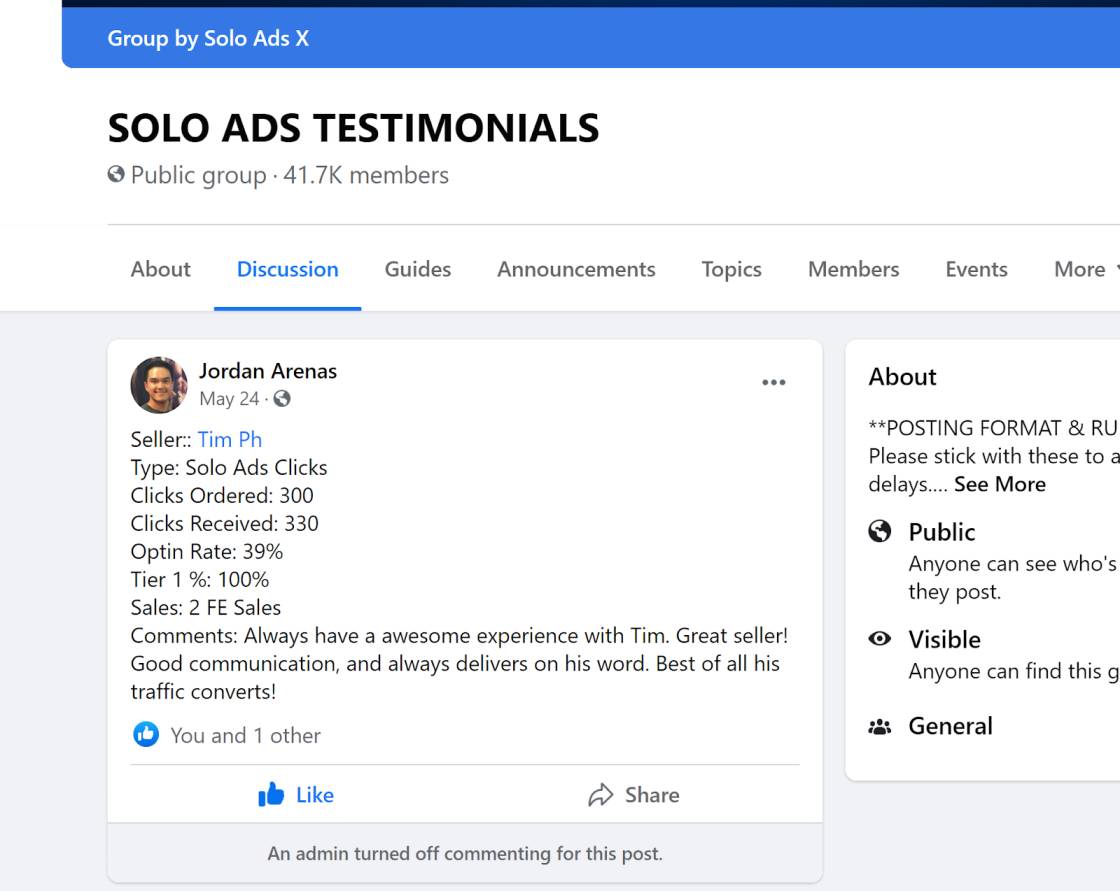Screen dimensions: 1120x891
Task: Click the globe privacy icon beside May 24
Action: [282, 399]
